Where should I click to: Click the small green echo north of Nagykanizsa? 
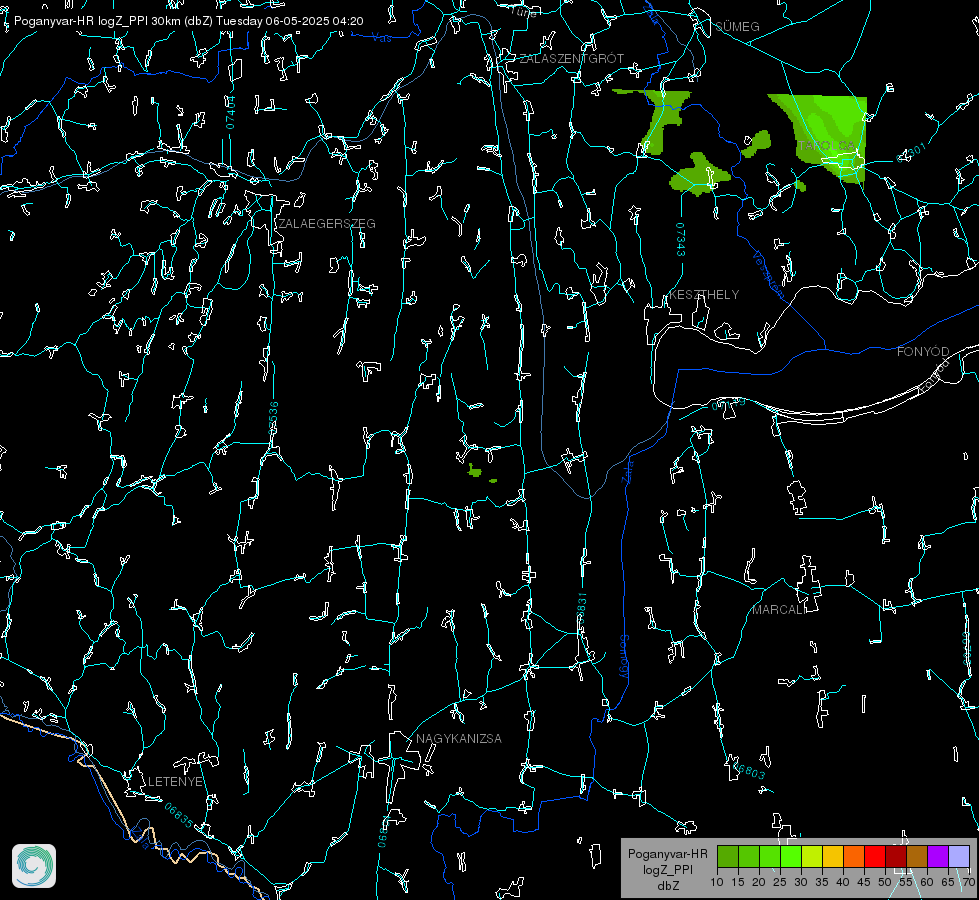click(x=475, y=472)
